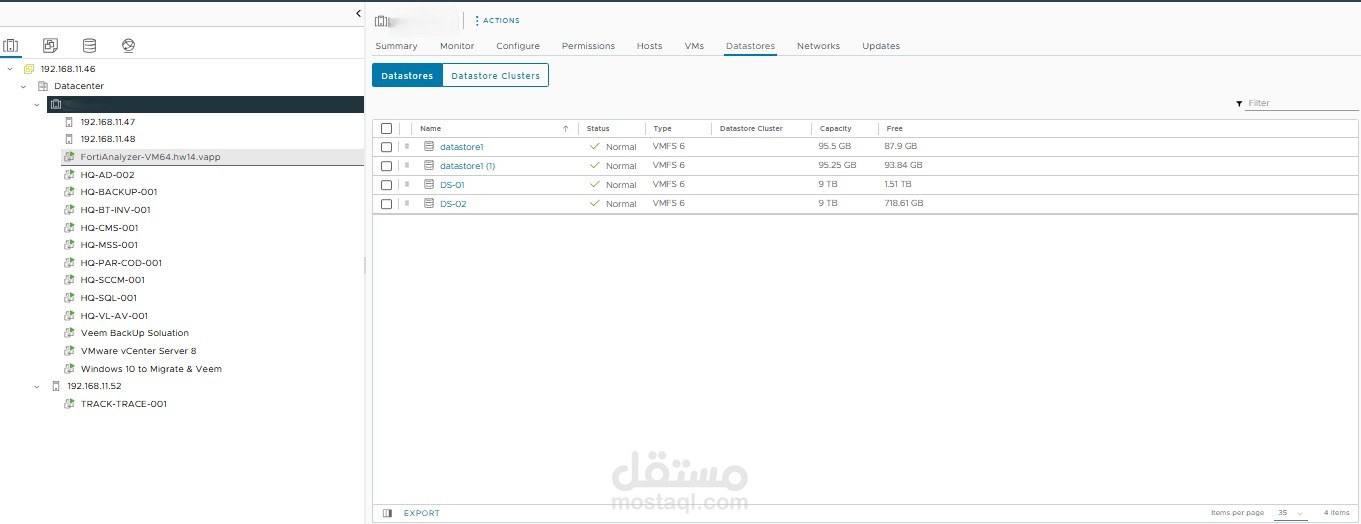Switch to the Hosts tab
Viewport: 1361px width, 524px height.
(x=649, y=46)
